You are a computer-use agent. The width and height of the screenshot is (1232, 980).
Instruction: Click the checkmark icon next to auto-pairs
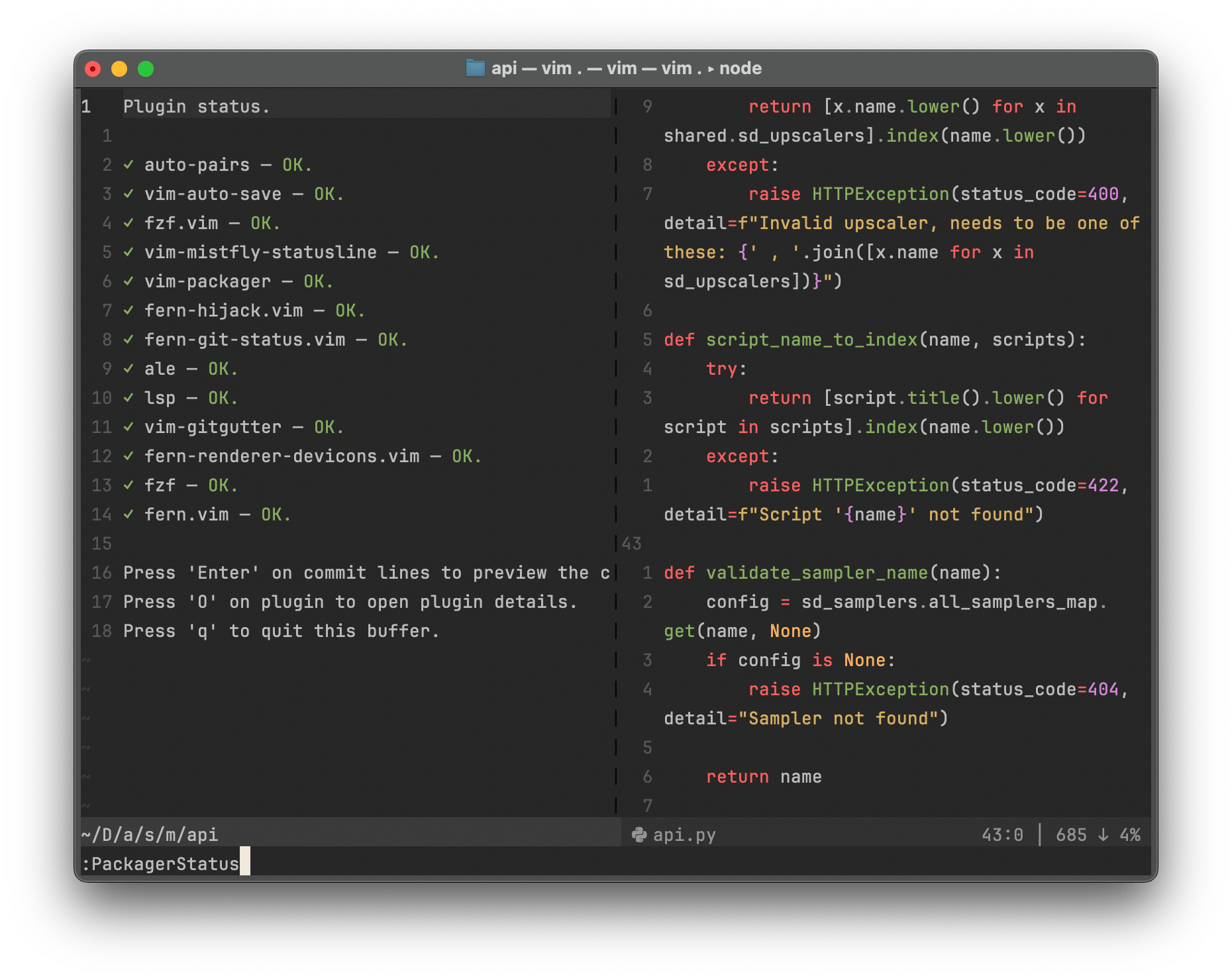[x=128, y=165]
